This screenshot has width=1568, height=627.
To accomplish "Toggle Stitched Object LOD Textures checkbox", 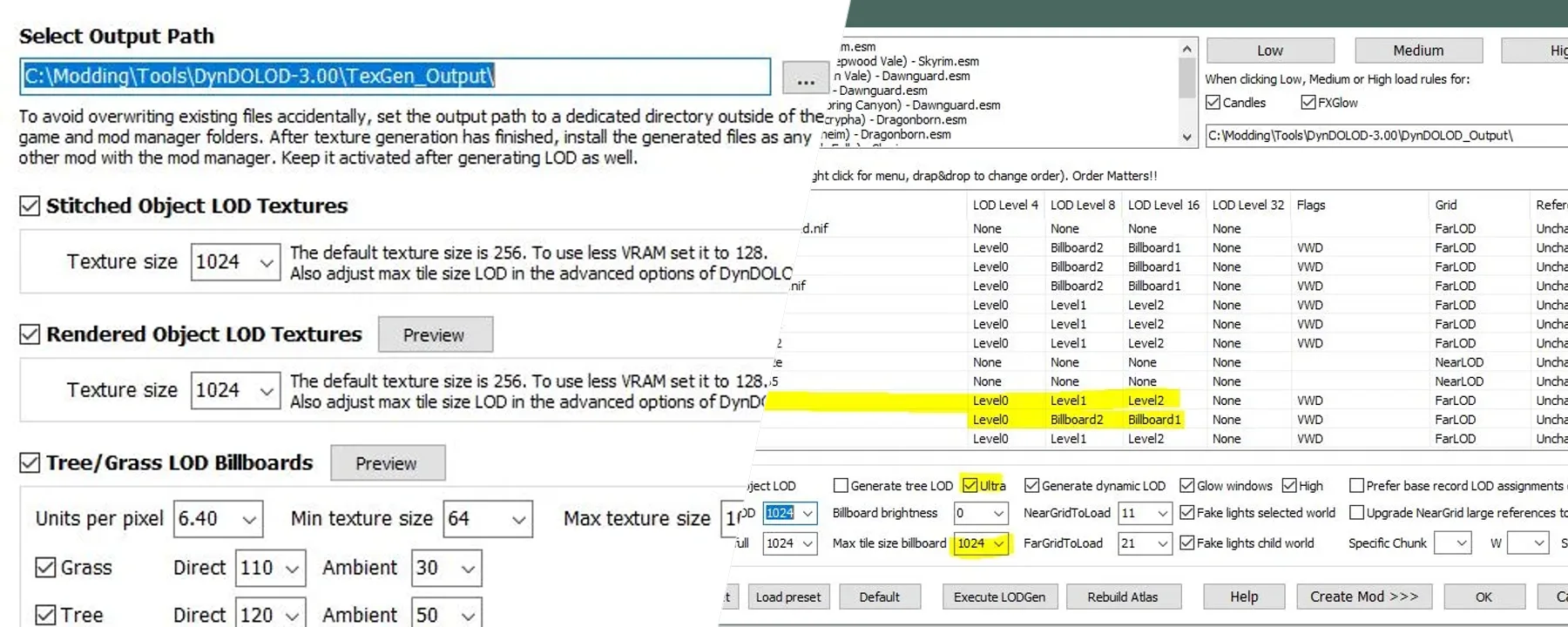I will (x=30, y=206).
